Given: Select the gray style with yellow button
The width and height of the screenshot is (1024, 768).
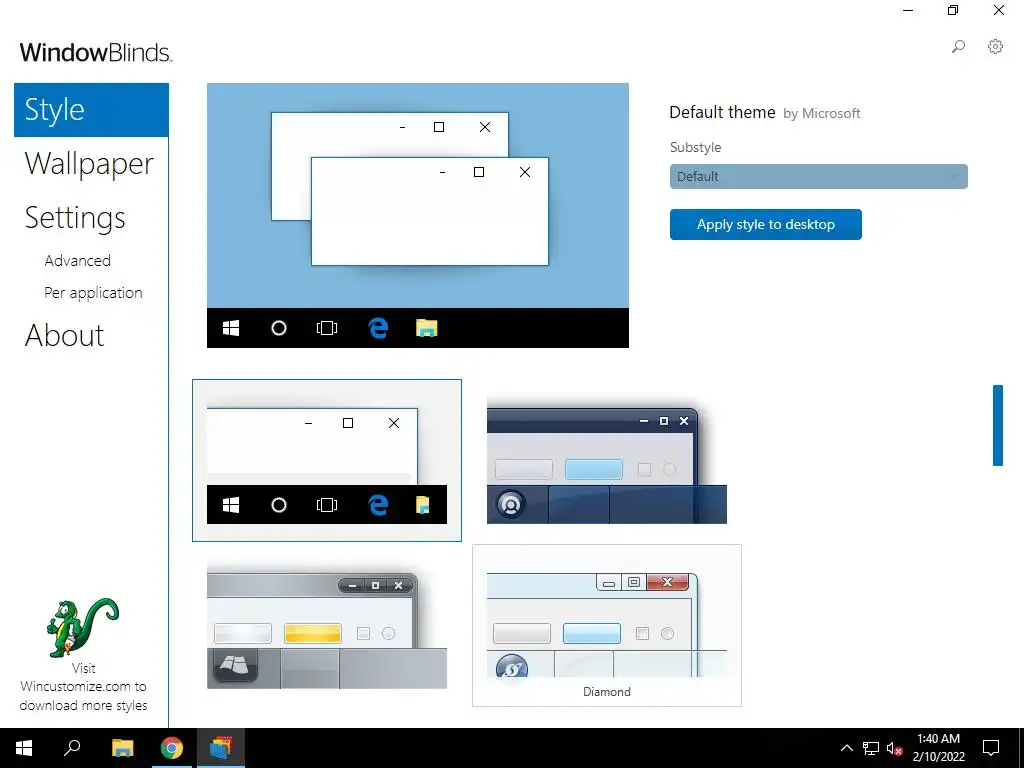Looking at the screenshot, I should [x=327, y=626].
